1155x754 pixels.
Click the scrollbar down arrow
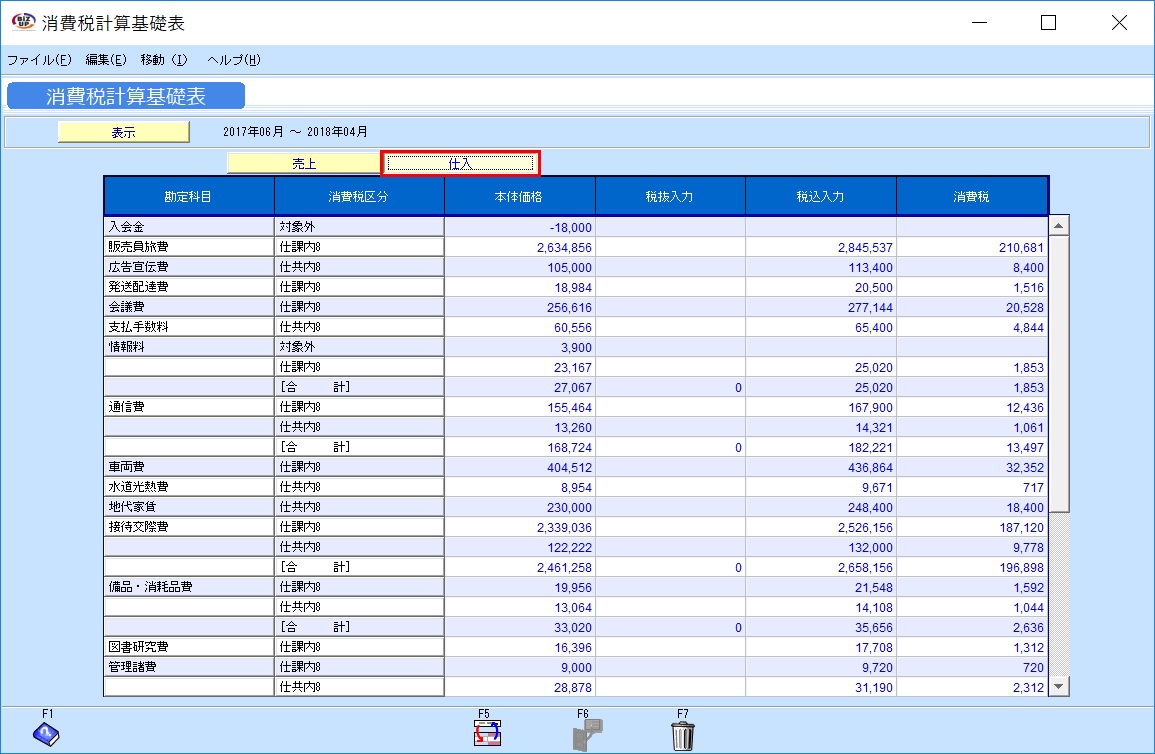(x=1059, y=686)
